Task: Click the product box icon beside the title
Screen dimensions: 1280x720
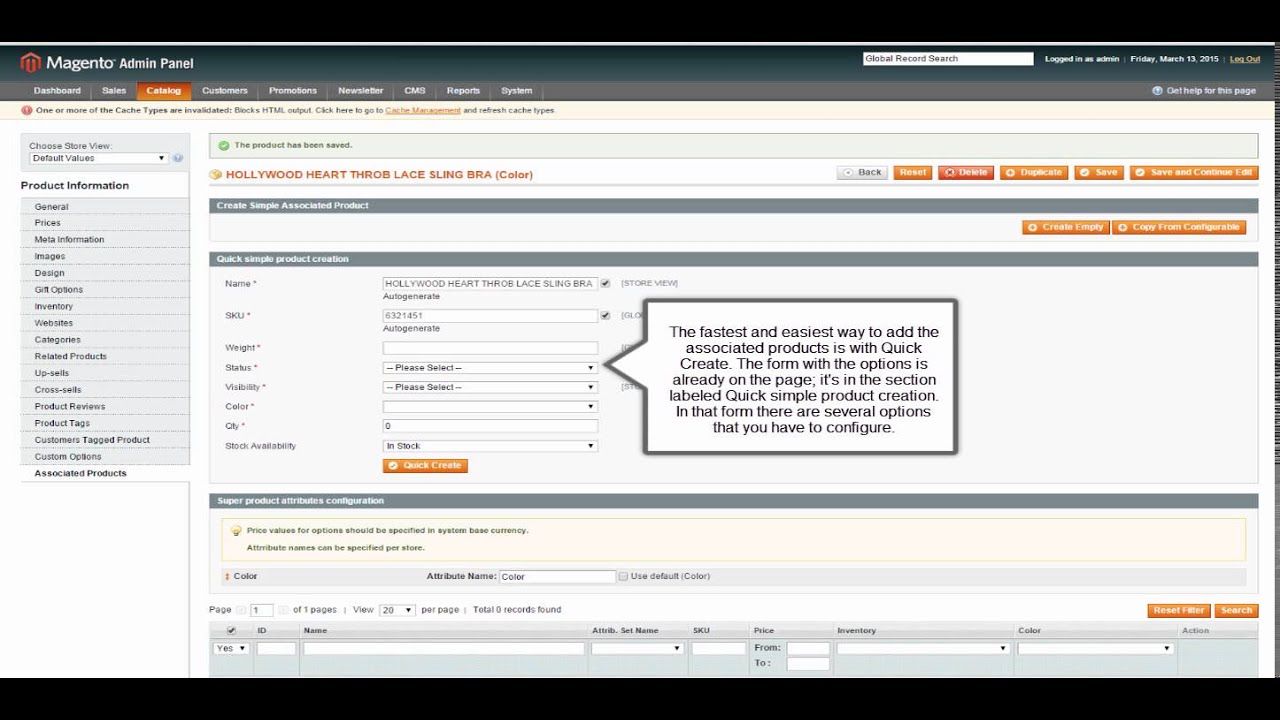Action: click(215, 174)
